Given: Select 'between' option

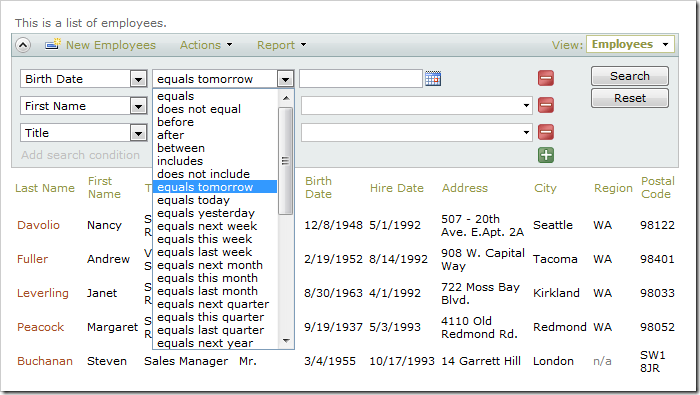Looking at the screenshot, I should (x=215, y=148).
